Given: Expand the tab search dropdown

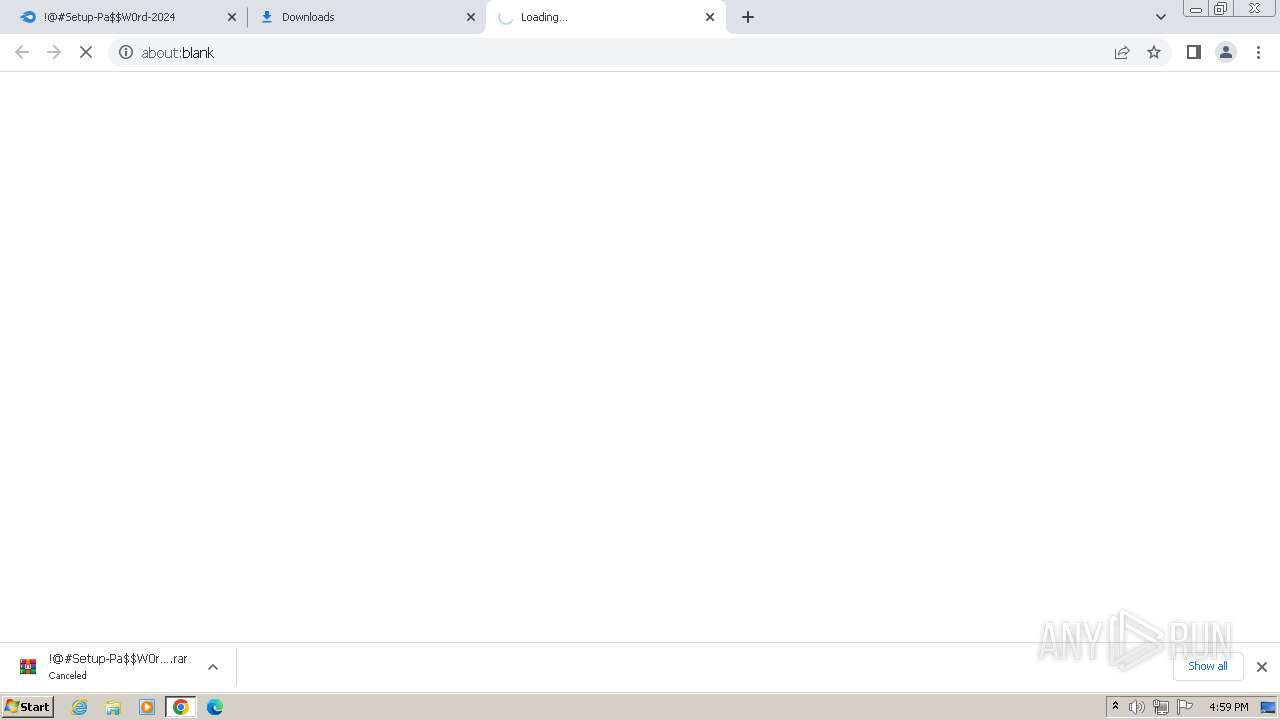Looking at the screenshot, I should pos(1161,17).
